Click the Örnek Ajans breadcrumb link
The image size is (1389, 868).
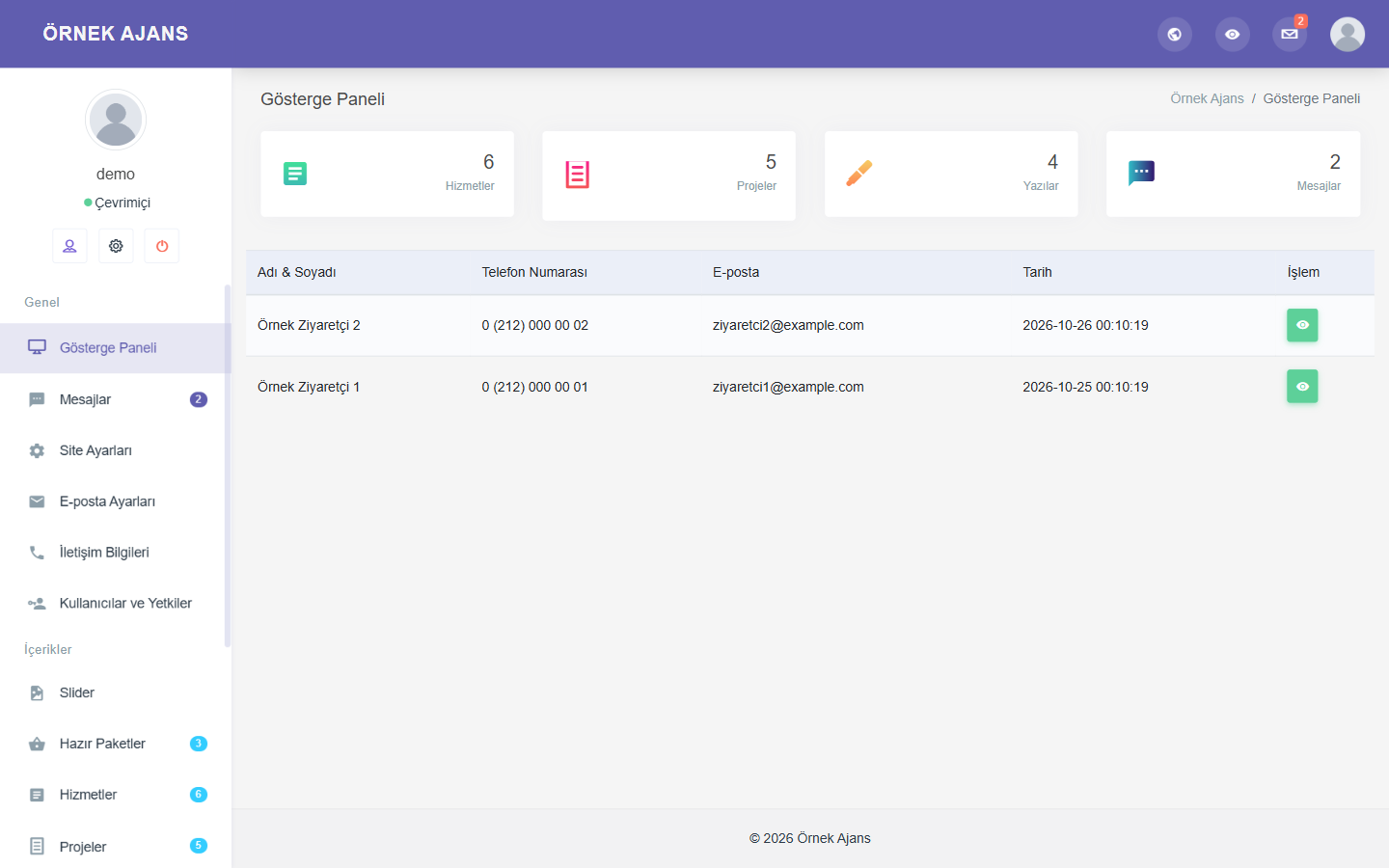pos(1207,98)
